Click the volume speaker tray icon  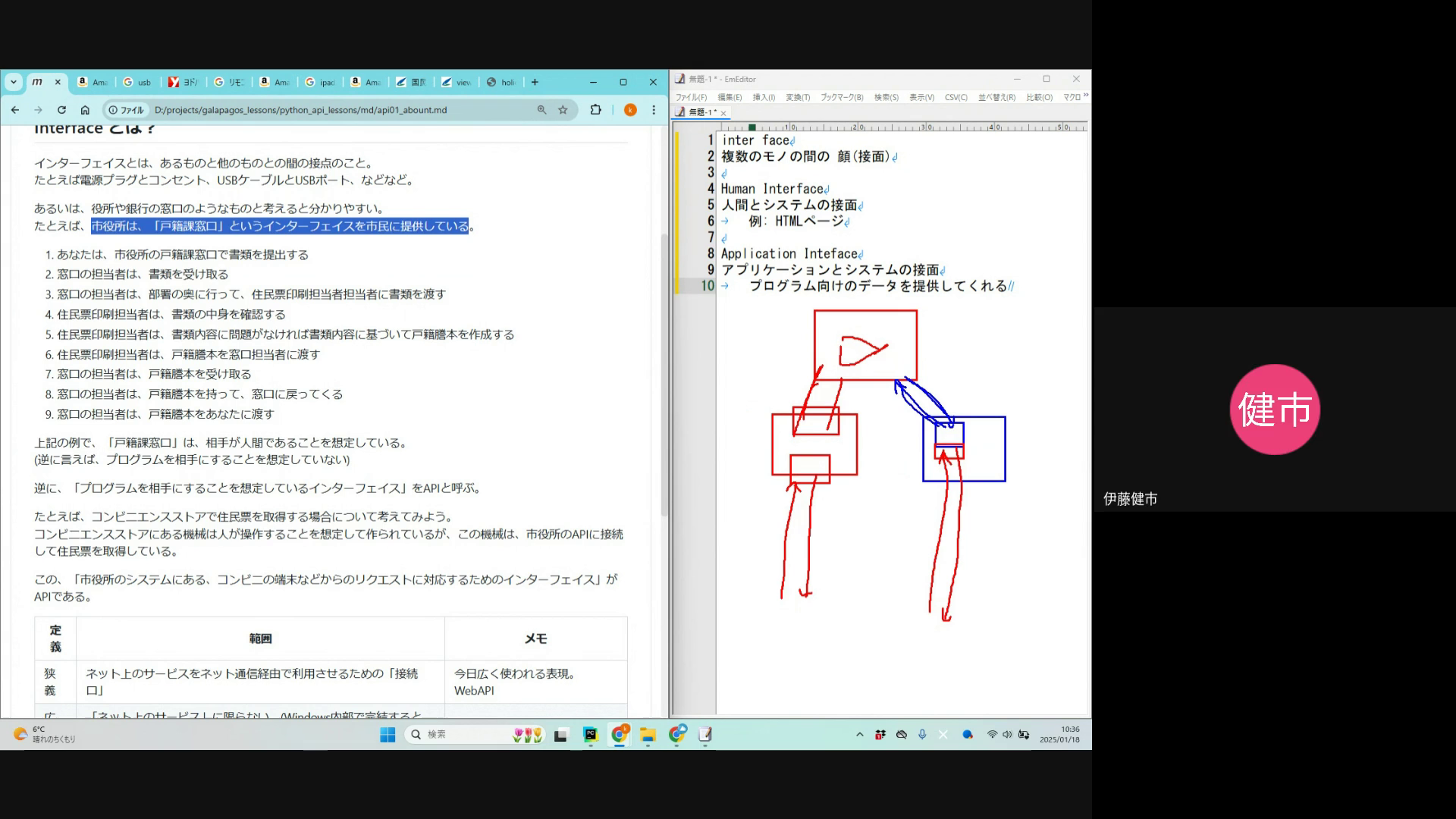(1007, 734)
